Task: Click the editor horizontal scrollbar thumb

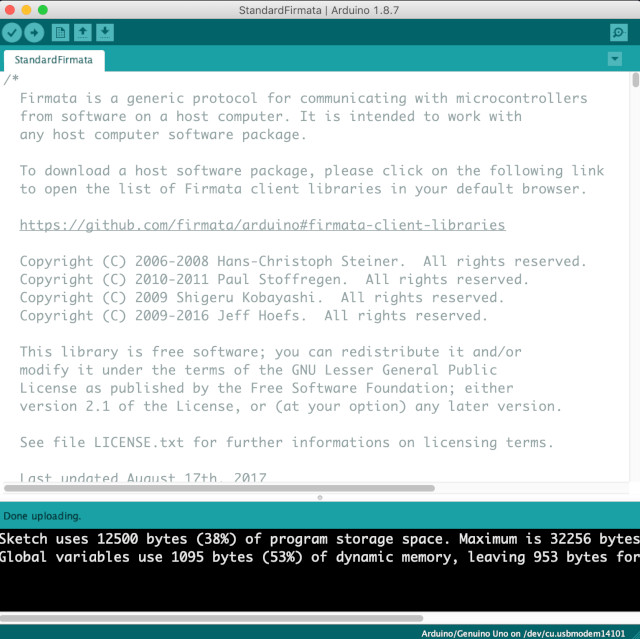Action: [x=219, y=488]
